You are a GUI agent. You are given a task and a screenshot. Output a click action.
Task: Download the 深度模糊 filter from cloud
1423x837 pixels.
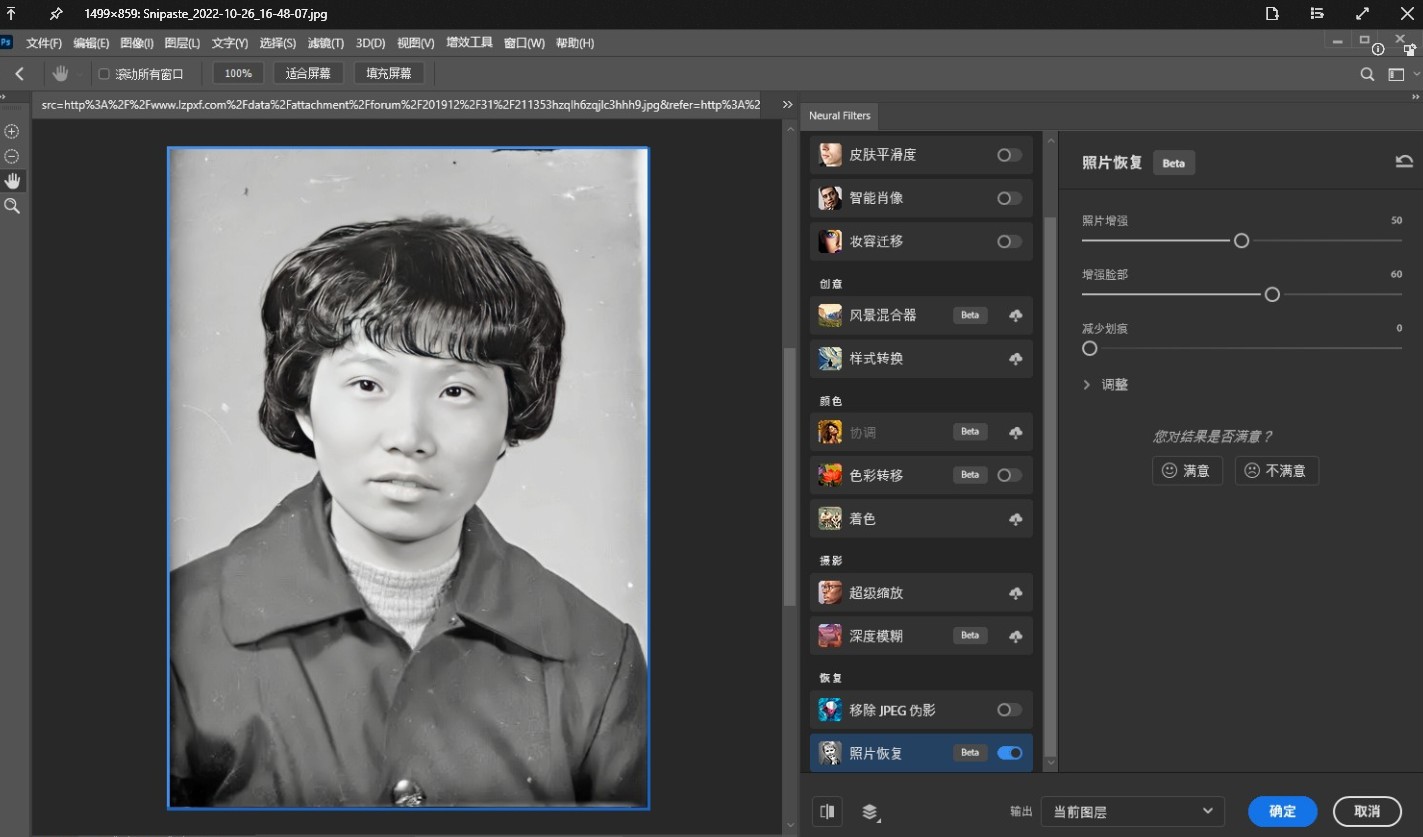click(x=1016, y=636)
